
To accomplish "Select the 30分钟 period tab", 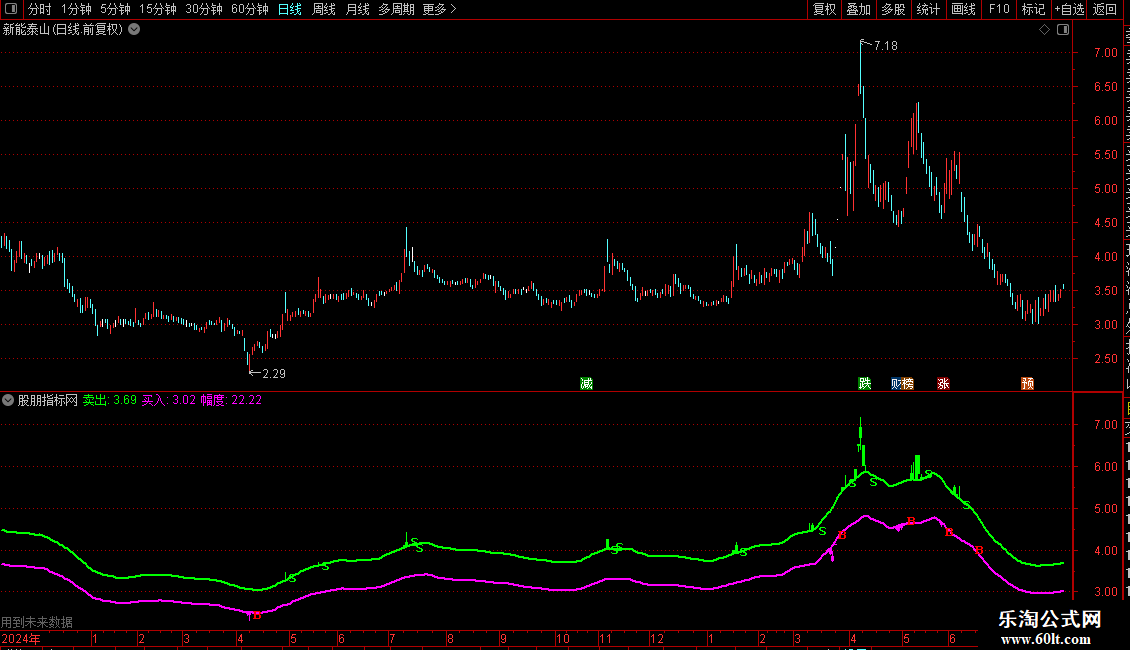I will pyautogui.click(x=204, y=9).
